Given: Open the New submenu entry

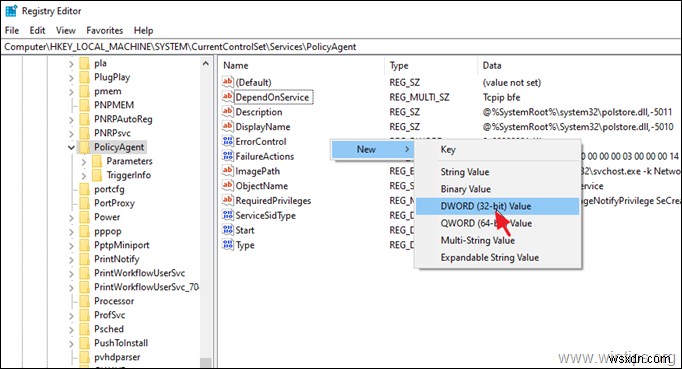Looking at the screenshot, I should click(x=372, y=149).
